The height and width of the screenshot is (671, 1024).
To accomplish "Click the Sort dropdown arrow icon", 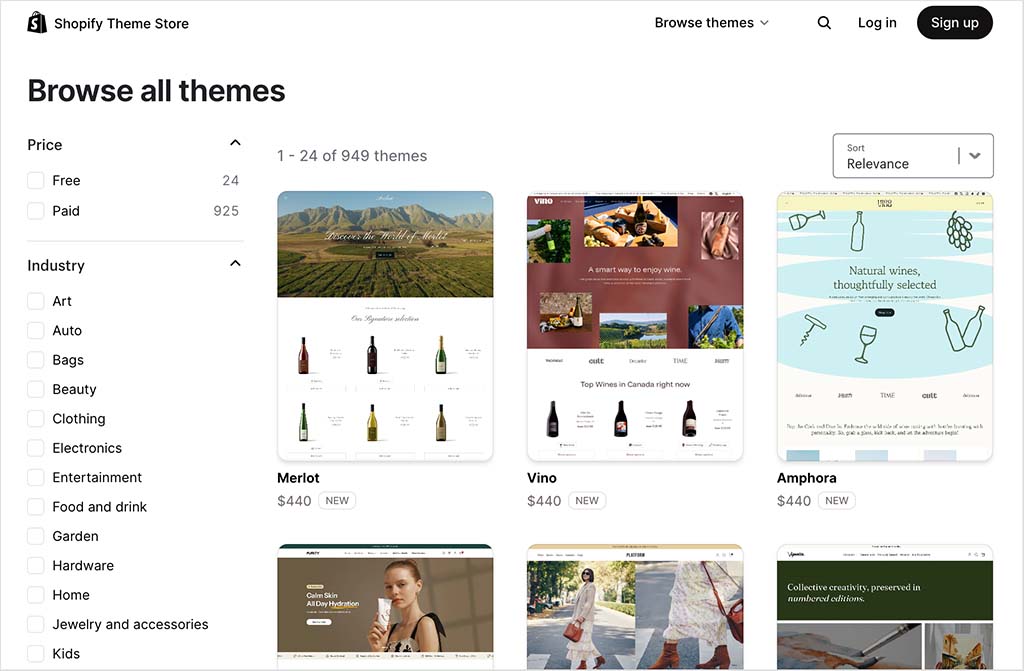I will pos(975,156).
